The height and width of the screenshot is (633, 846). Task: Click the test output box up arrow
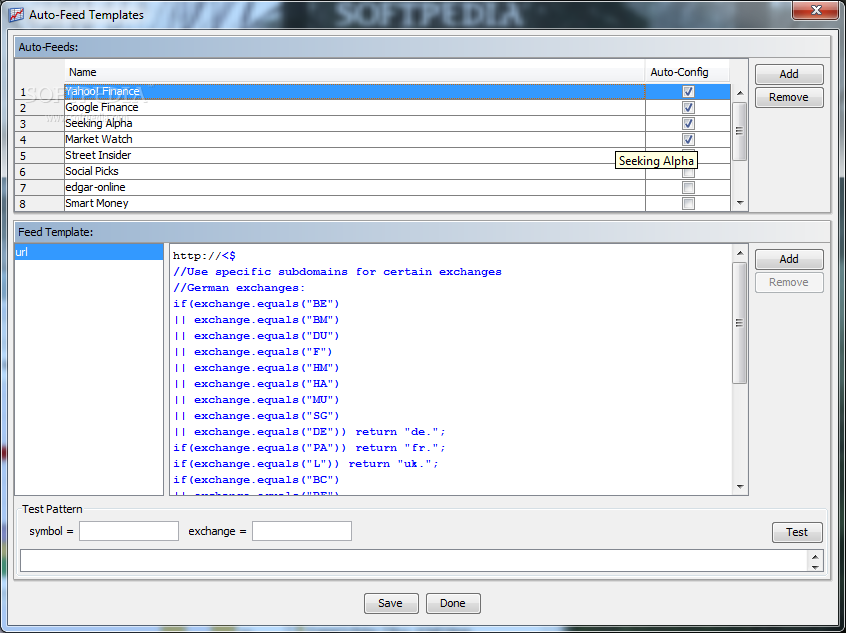point(815,556)
